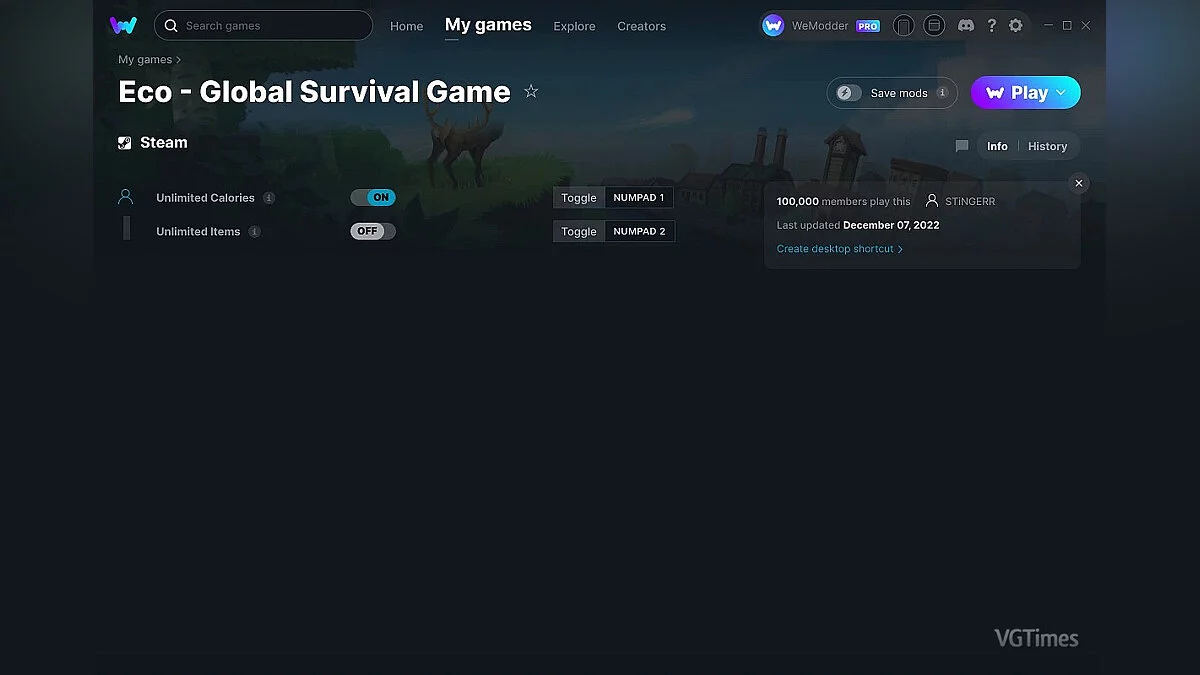Switch to the Explore tab
Viewport: 1200px width, 675px height.
(x=574, y=26)
